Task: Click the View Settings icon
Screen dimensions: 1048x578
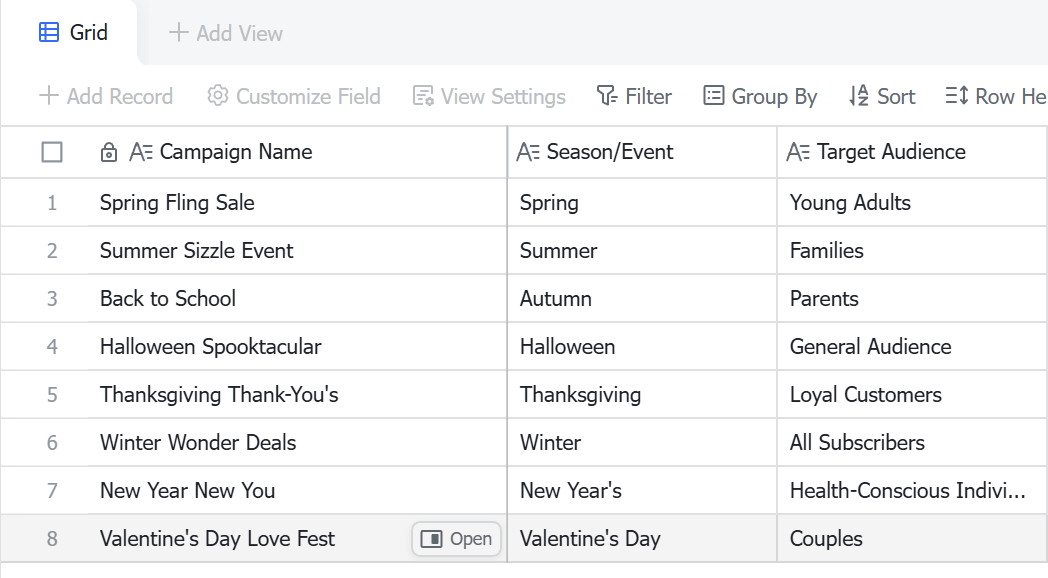Action: tap(423, 96)
